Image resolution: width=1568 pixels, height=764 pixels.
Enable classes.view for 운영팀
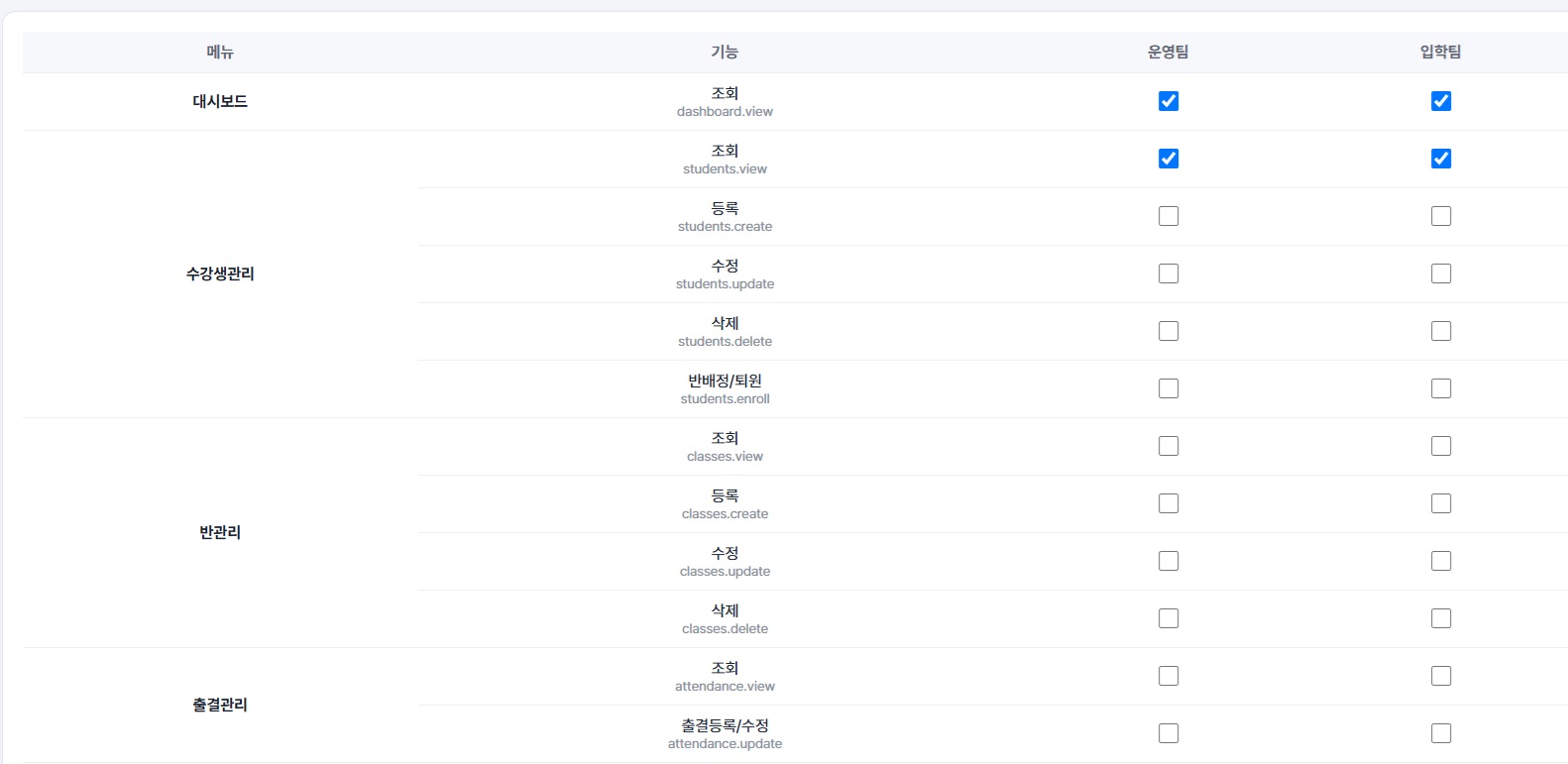pyautogui.click(x=1169, y=446)
